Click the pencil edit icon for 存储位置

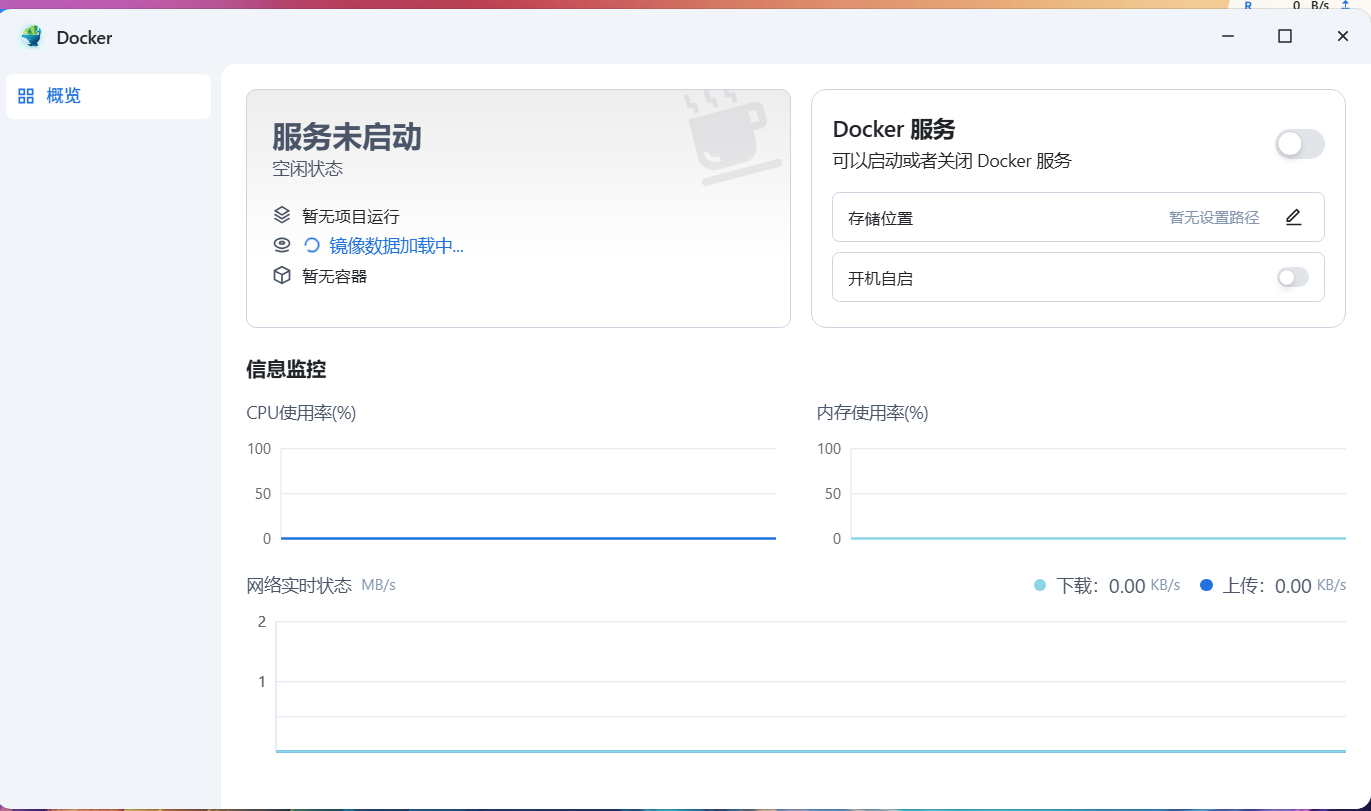coord(1293,217)
